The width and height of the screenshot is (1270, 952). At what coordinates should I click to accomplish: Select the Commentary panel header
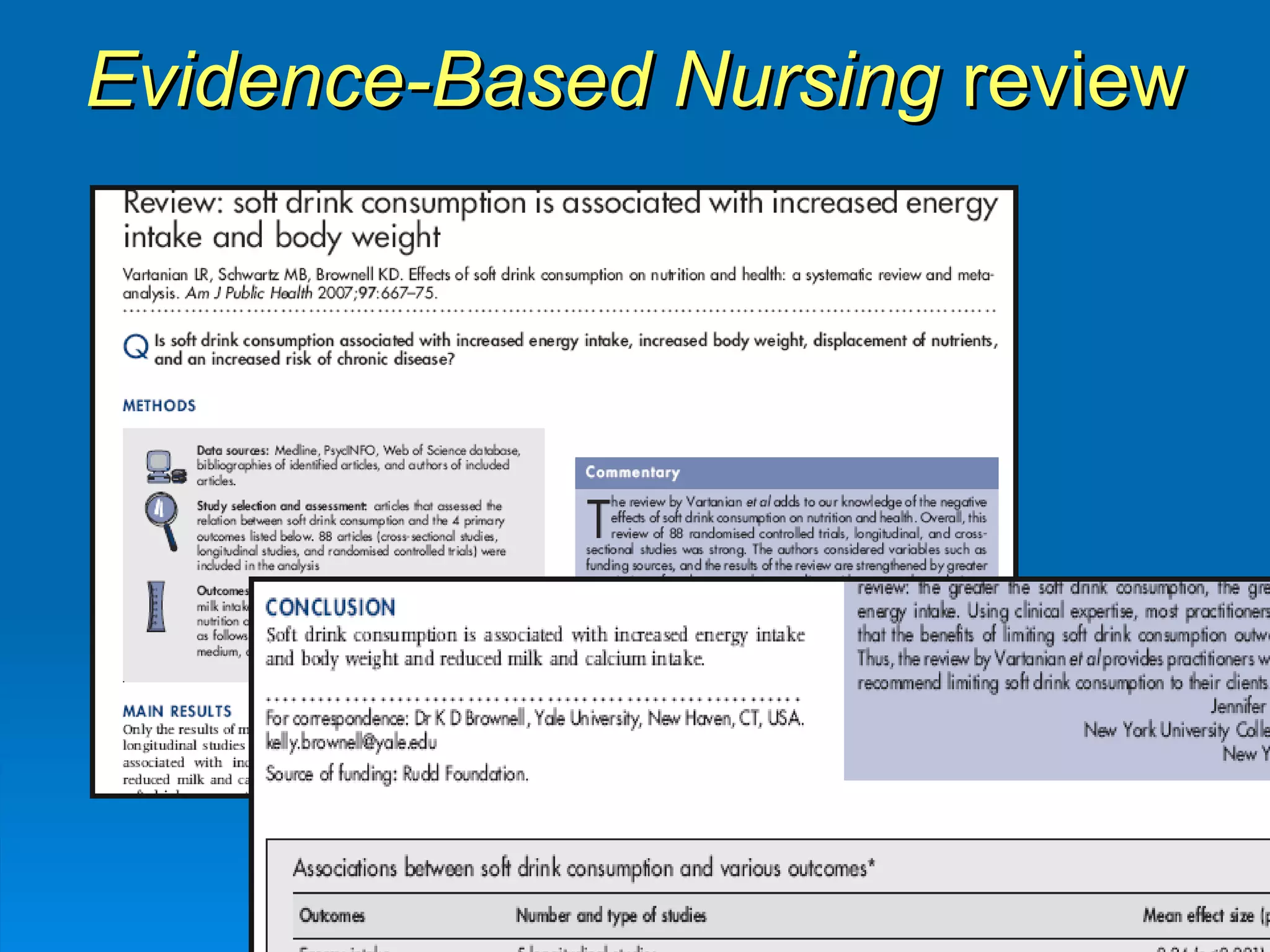pyautogui.click(x=786, y=473)
